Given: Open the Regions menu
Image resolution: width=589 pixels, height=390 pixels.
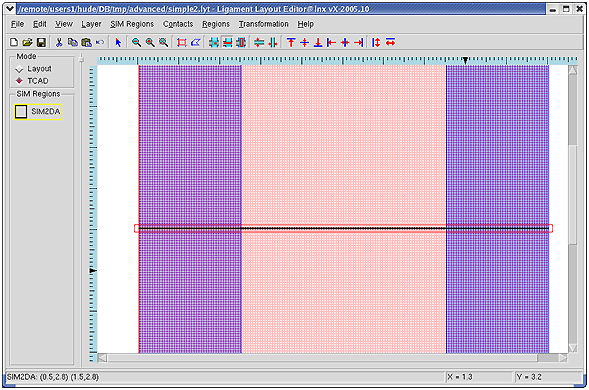Looking at the screenshot, I should click(216, 24).
